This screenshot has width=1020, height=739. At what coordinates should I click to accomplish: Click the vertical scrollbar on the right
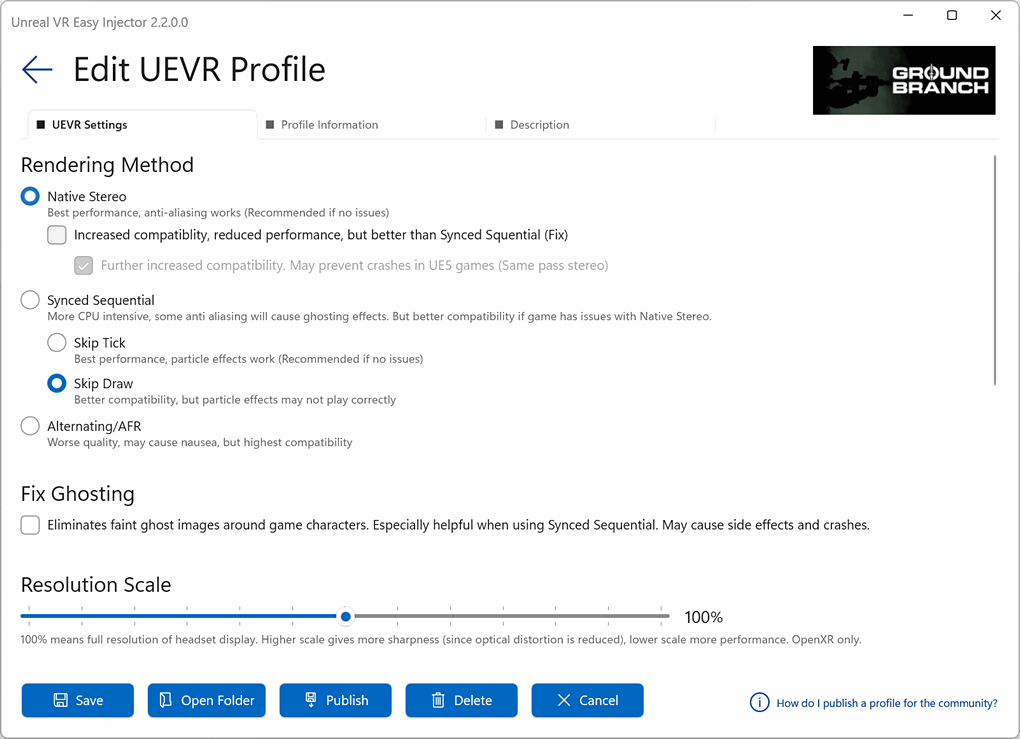coord(995,270)
